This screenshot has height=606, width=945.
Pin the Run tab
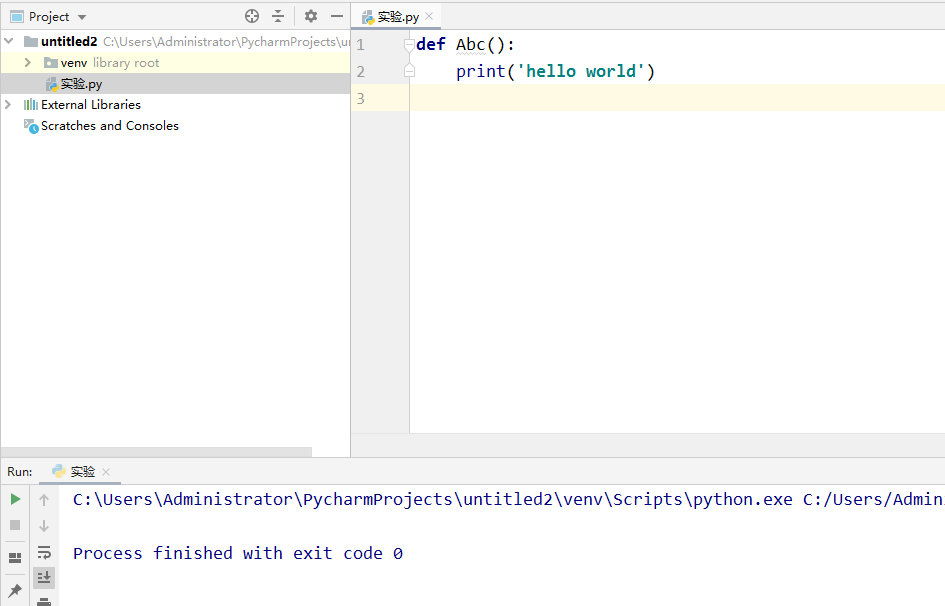pyautogui.click(x=15, y=590)
